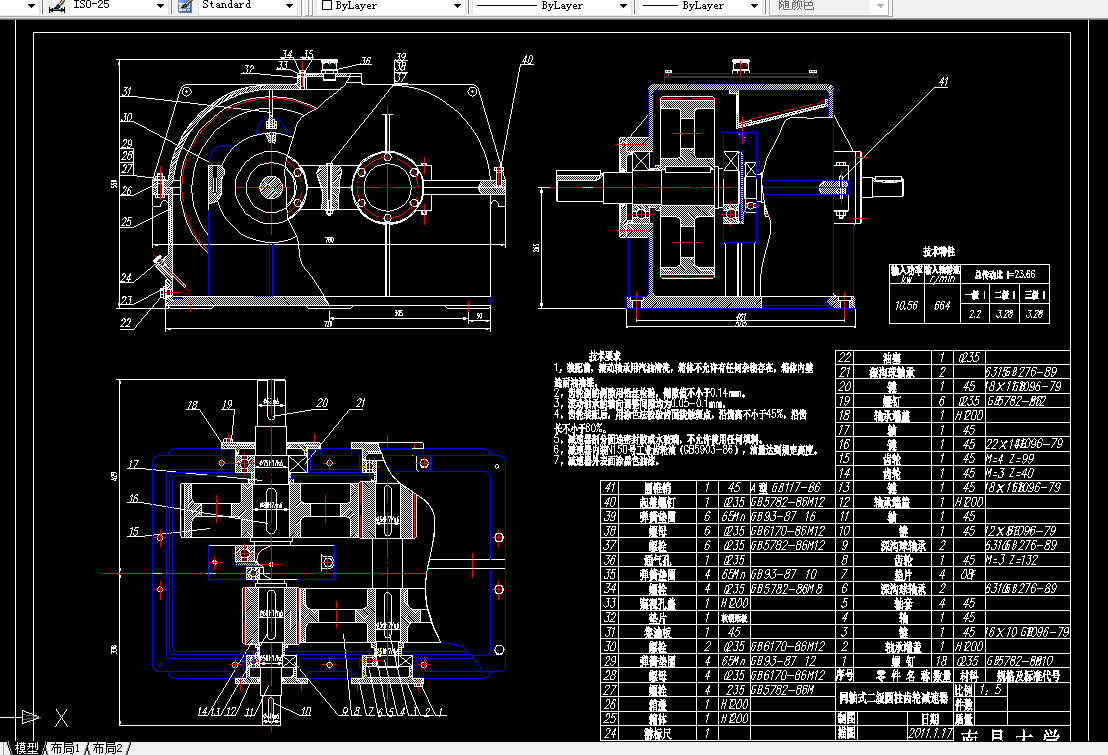The image size is (1108, 755).
Task: Switch to the 布局1 layout tab
Action: coord(66,748)
